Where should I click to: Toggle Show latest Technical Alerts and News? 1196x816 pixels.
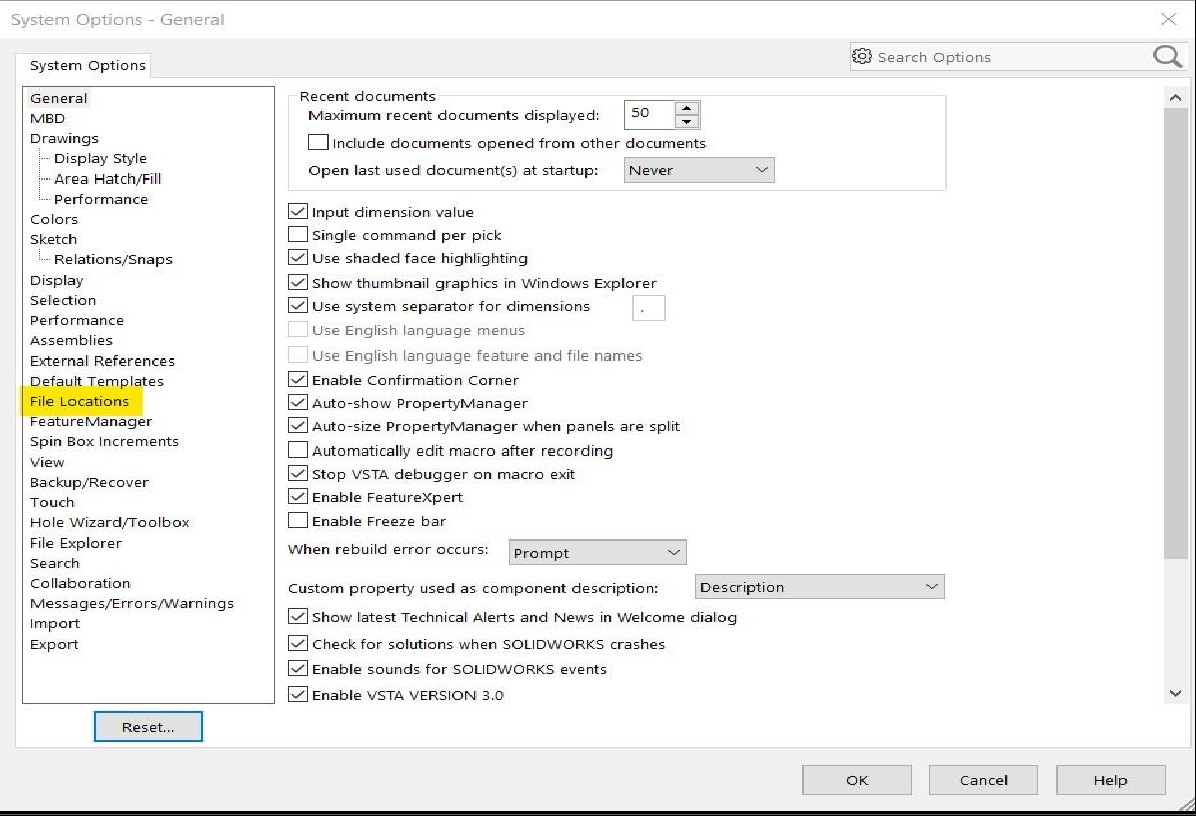coord(298,616)
